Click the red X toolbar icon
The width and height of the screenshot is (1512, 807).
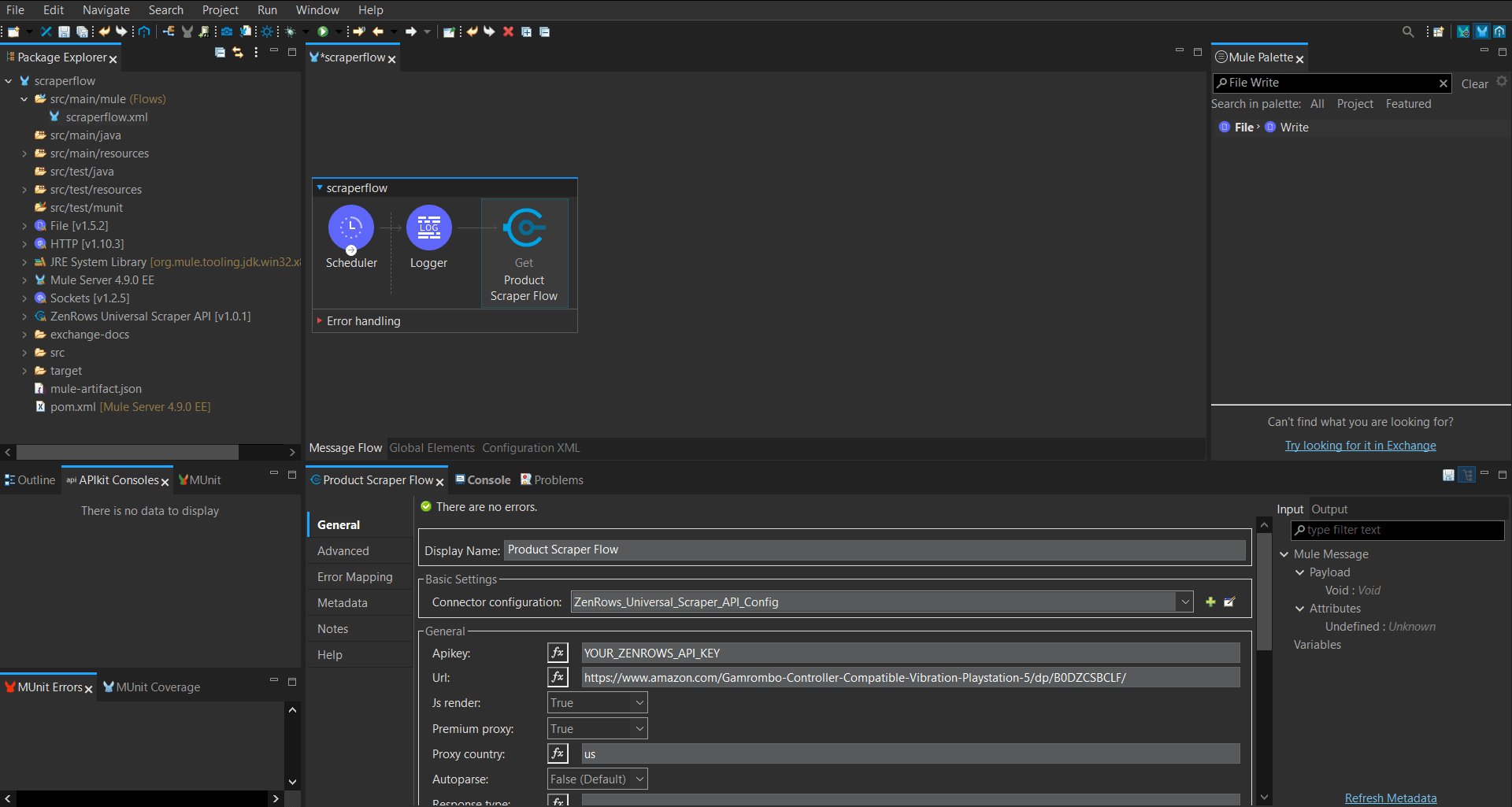click(x=509, y=31)
